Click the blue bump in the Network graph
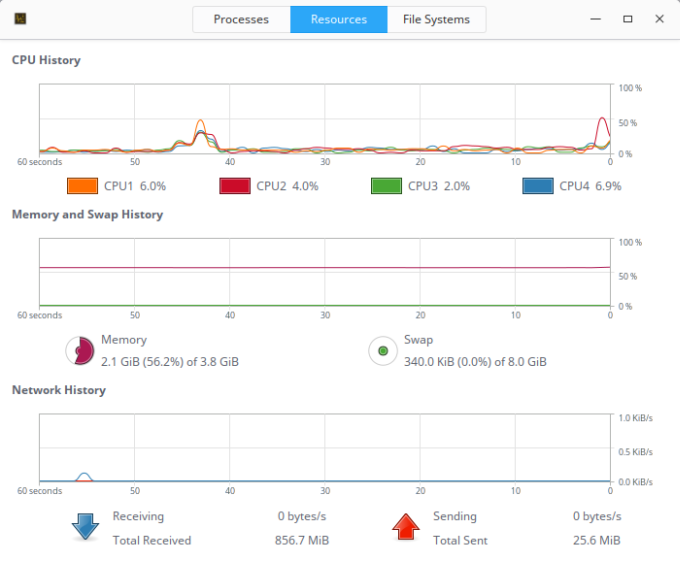This screenshot has width=680, height=561. [84, 476]
